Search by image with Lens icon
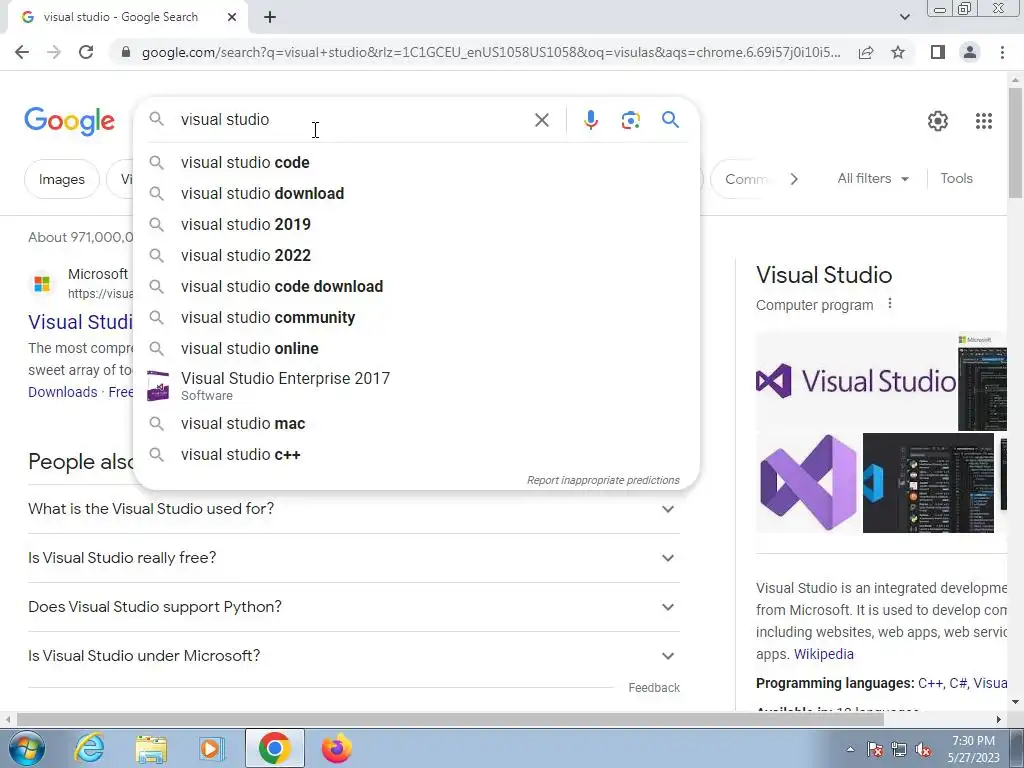Screen dimensions: 1024x768 point(630,120)
